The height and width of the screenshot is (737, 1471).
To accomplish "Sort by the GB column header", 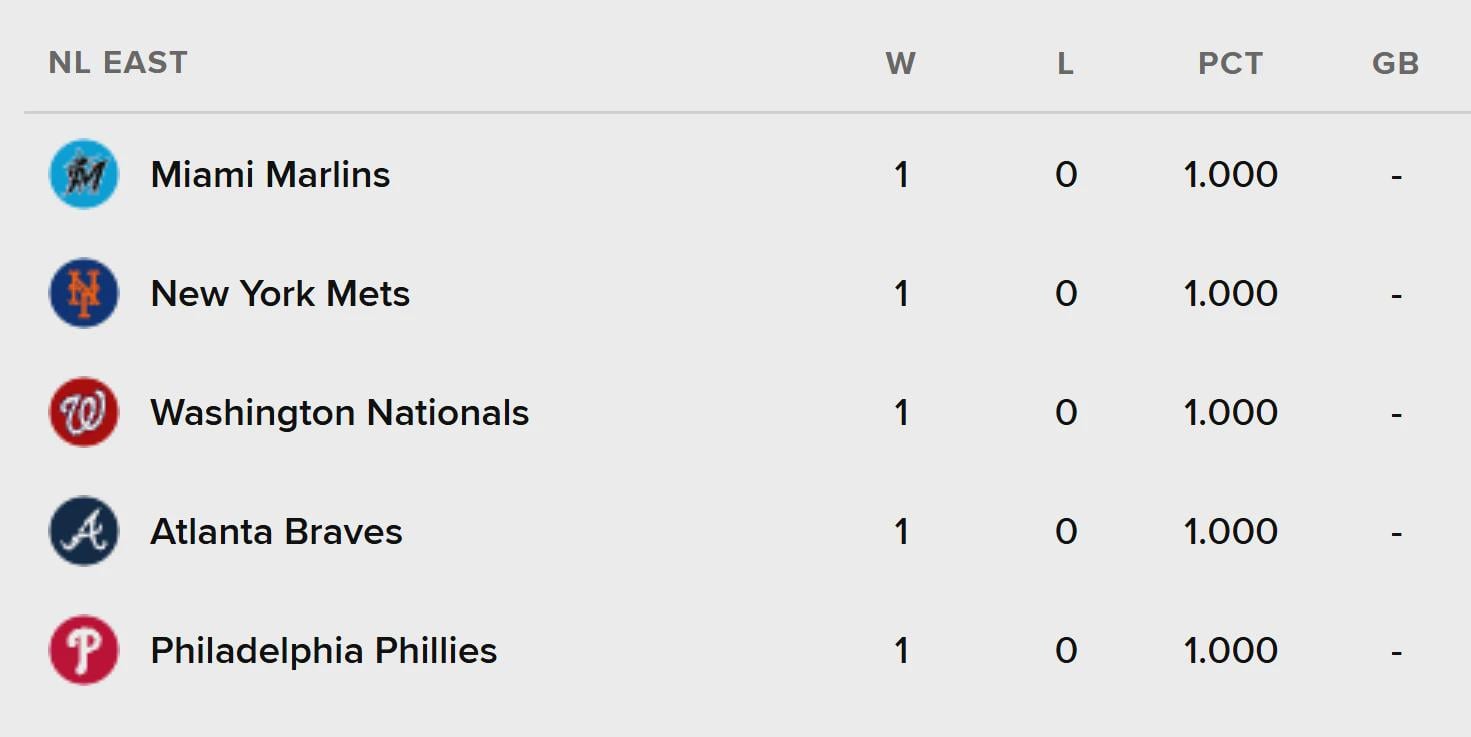I will (x=1395, y=62).
